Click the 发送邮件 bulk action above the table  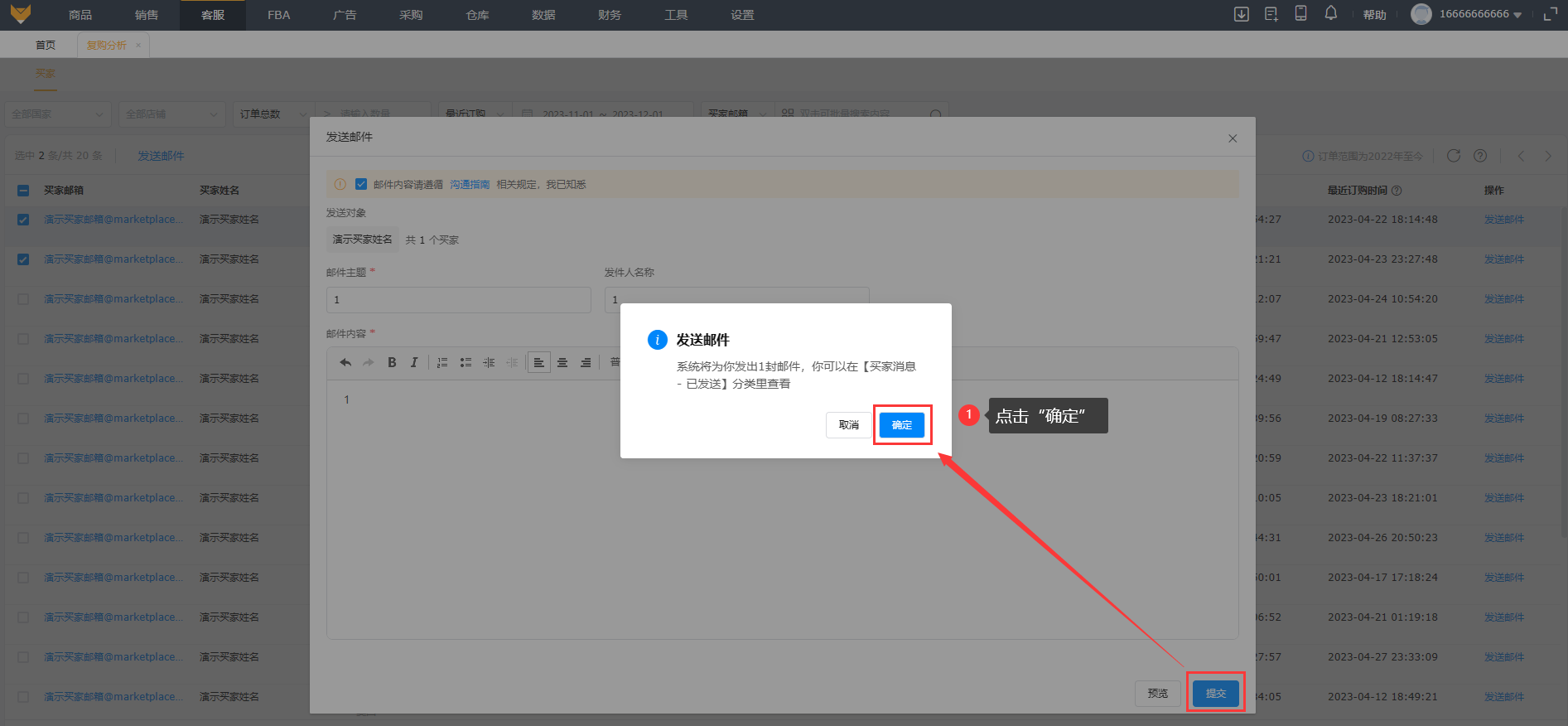coord(161,156)
